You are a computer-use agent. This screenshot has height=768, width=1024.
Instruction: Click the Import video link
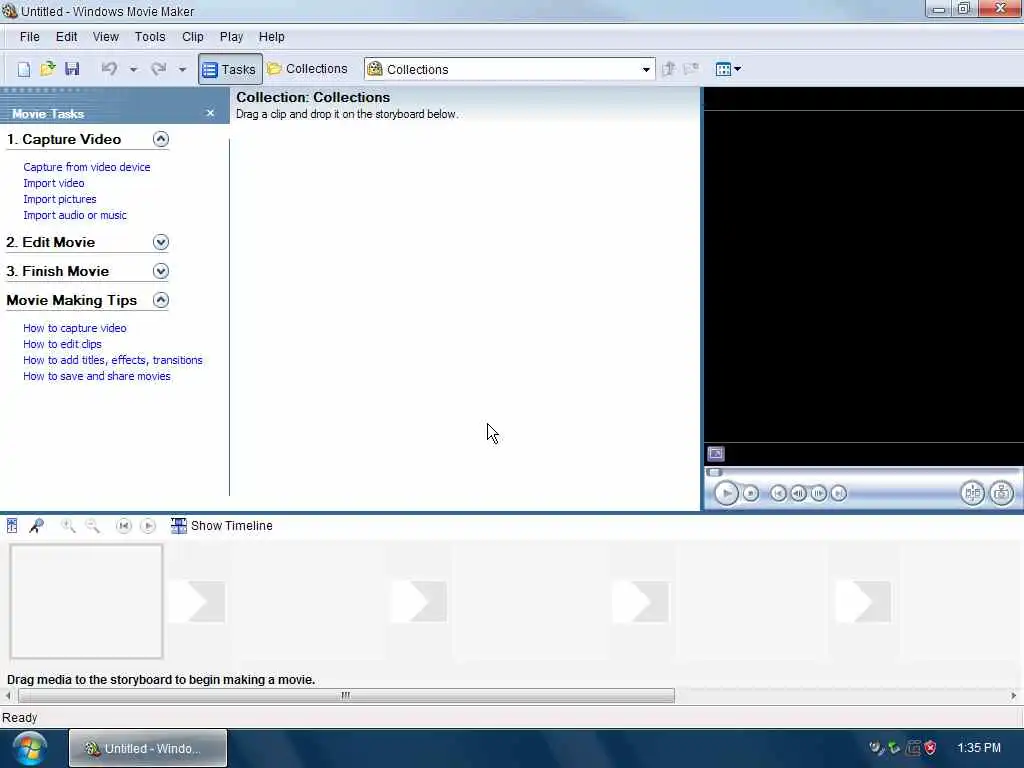click(x=54, y=184)
